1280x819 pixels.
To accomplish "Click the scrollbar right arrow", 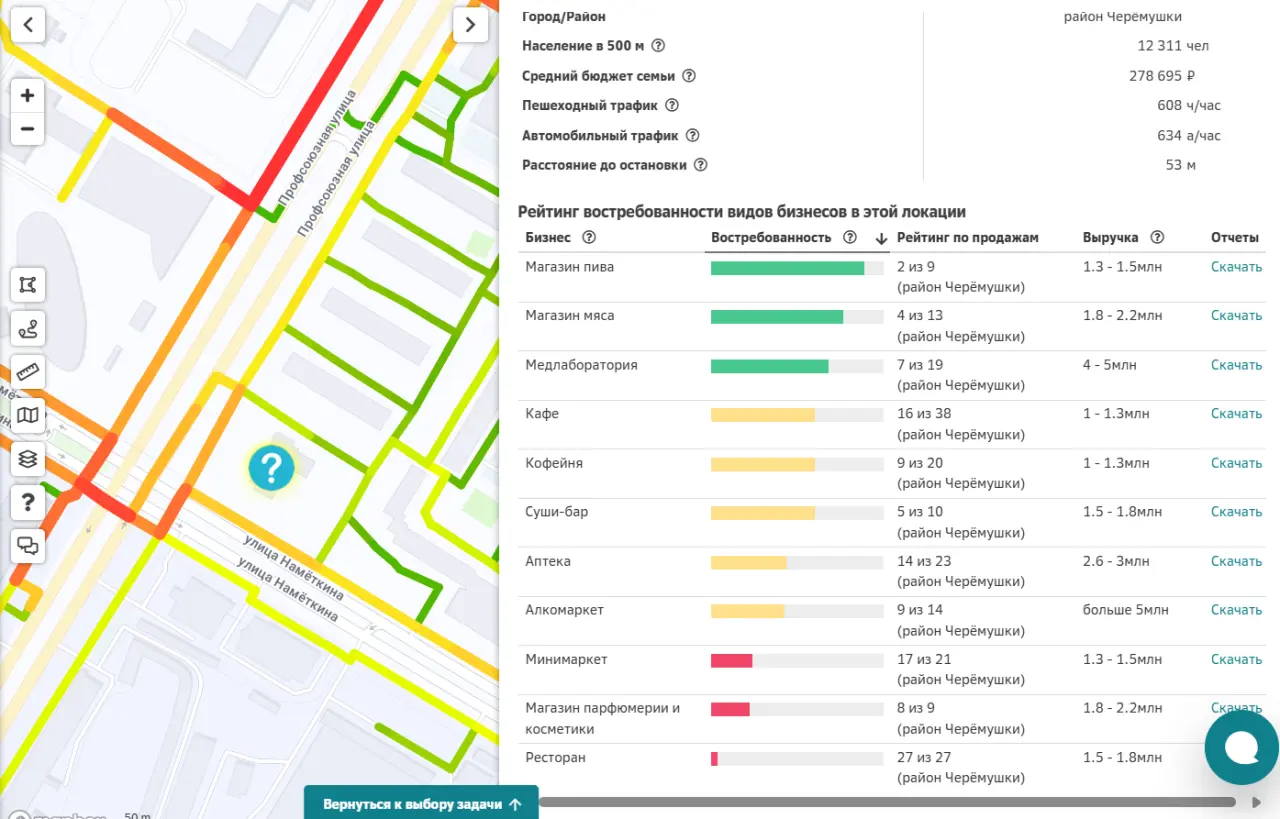I will [1256, 802].
